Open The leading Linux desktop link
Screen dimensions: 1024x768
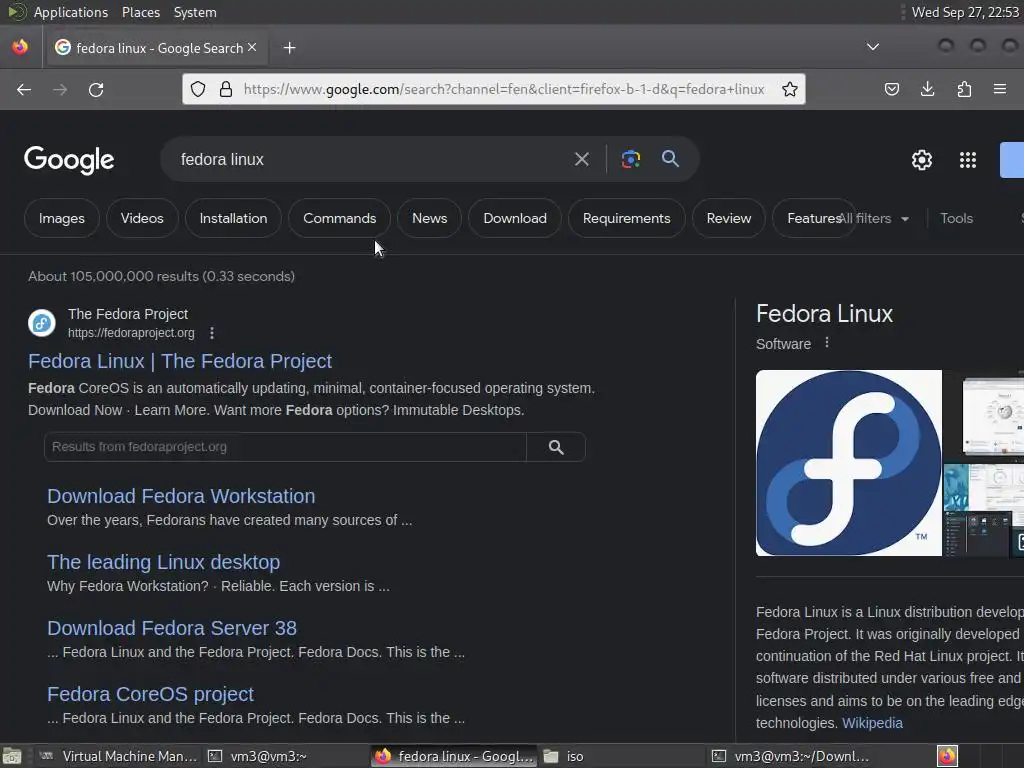point(163,562)
